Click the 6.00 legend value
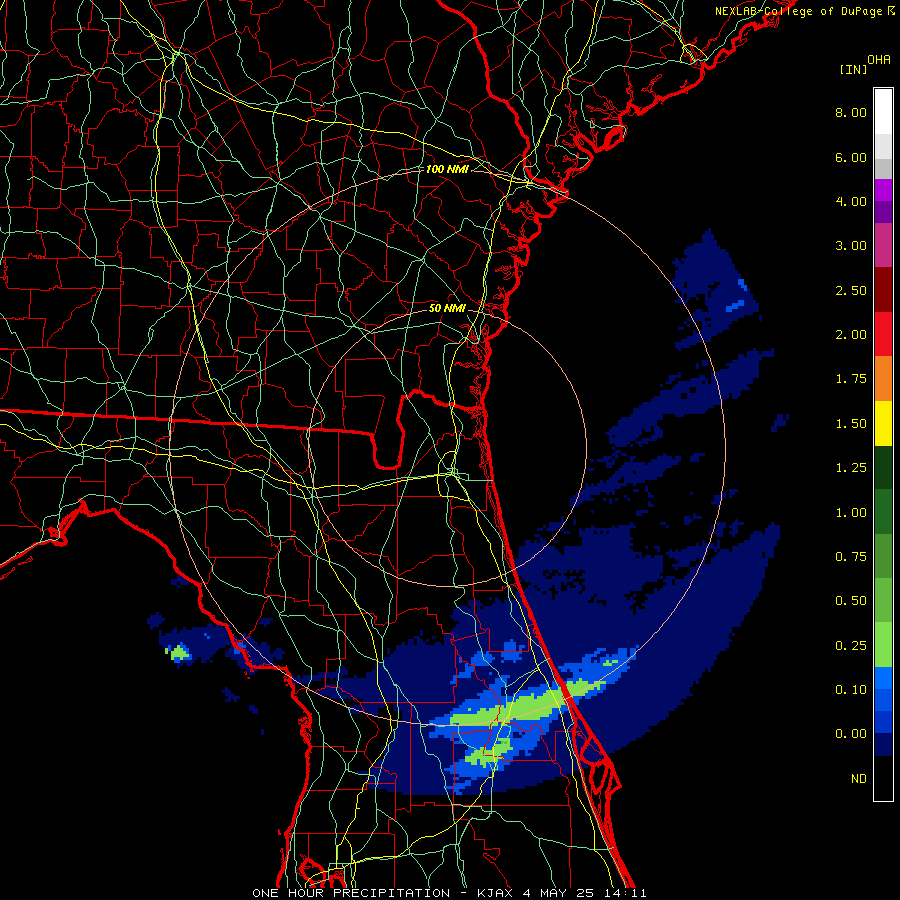Viewport: 900px width, 900px height. coord(851,157)
